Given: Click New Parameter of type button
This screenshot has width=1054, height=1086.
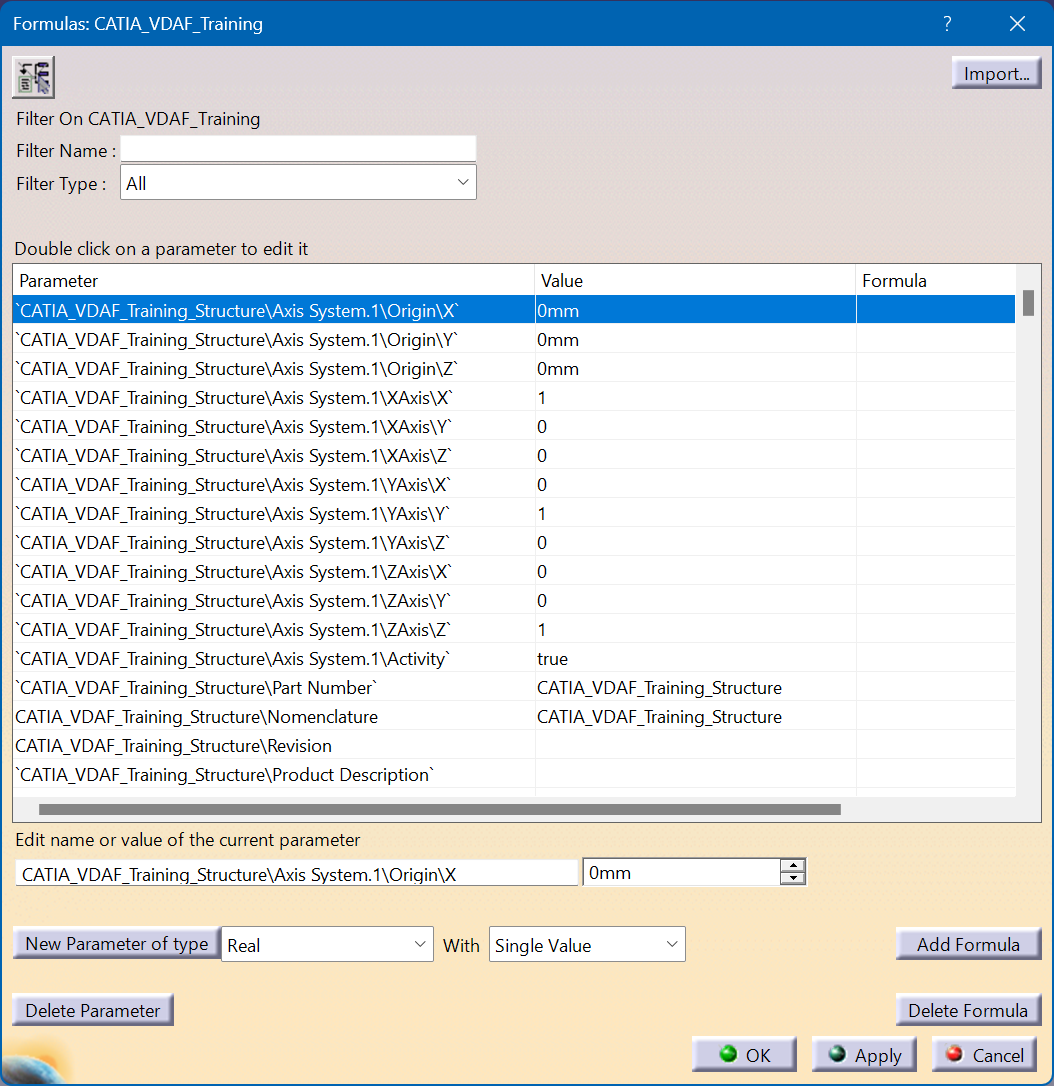Looking at the screenshot, I should pos(116,943).
